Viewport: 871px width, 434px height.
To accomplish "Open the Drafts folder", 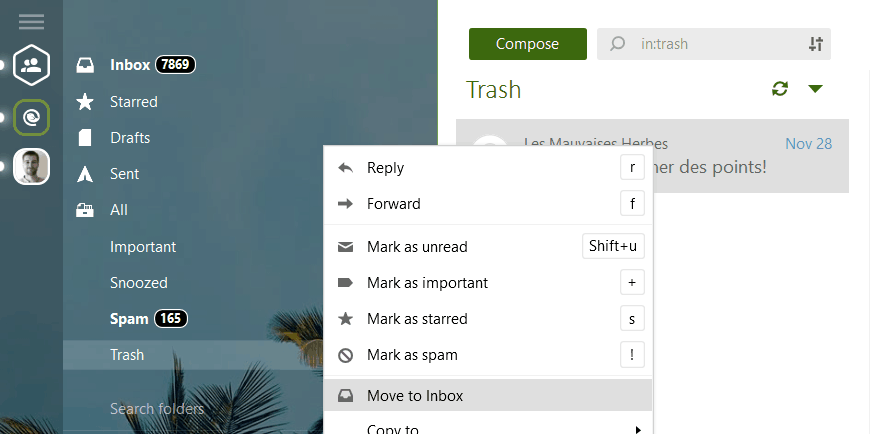I will pyautogui.click(x=129, y=138).
